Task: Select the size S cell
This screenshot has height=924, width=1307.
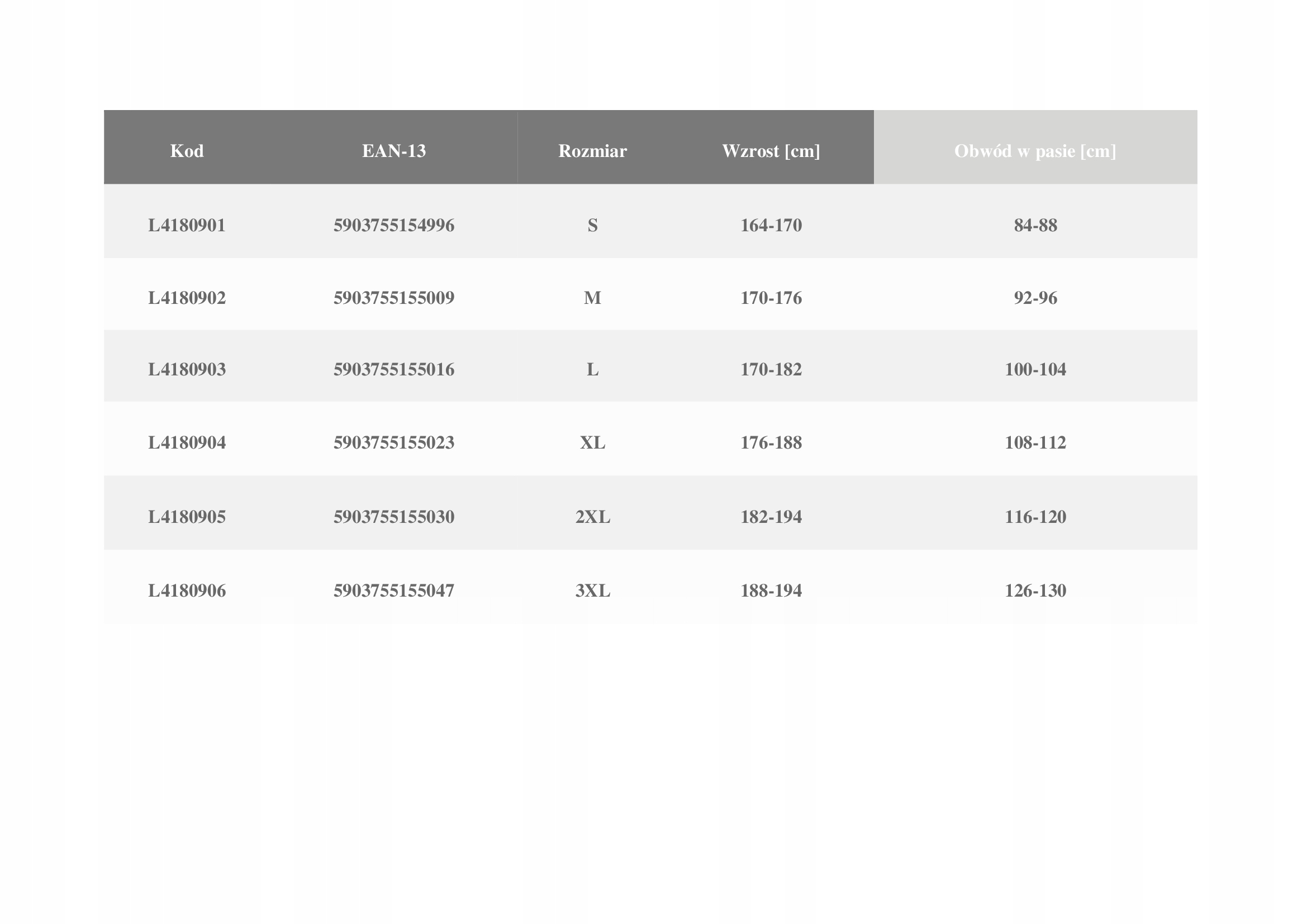Action: click(592, 225)
